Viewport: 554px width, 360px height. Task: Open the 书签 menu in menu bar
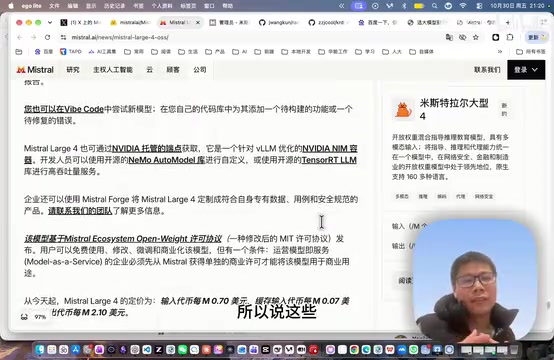(x=138, y=6)
